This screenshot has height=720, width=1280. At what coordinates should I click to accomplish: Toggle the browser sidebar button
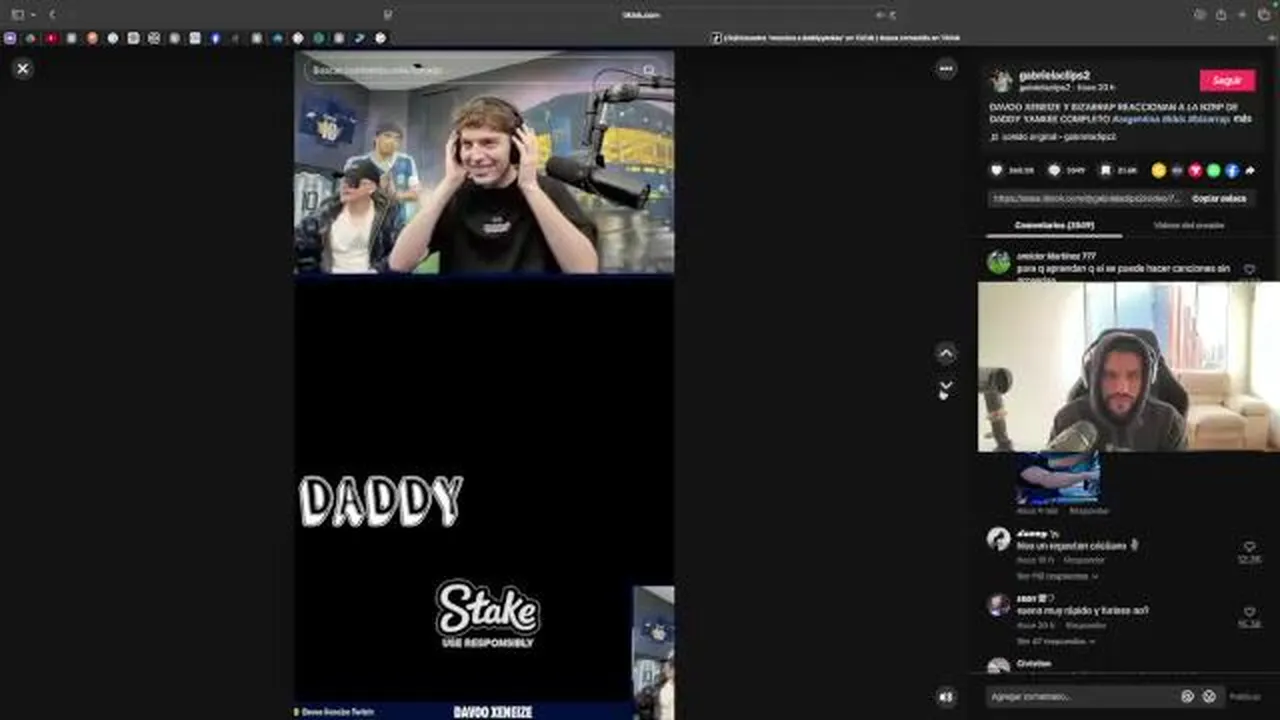(x=17, y=15)
